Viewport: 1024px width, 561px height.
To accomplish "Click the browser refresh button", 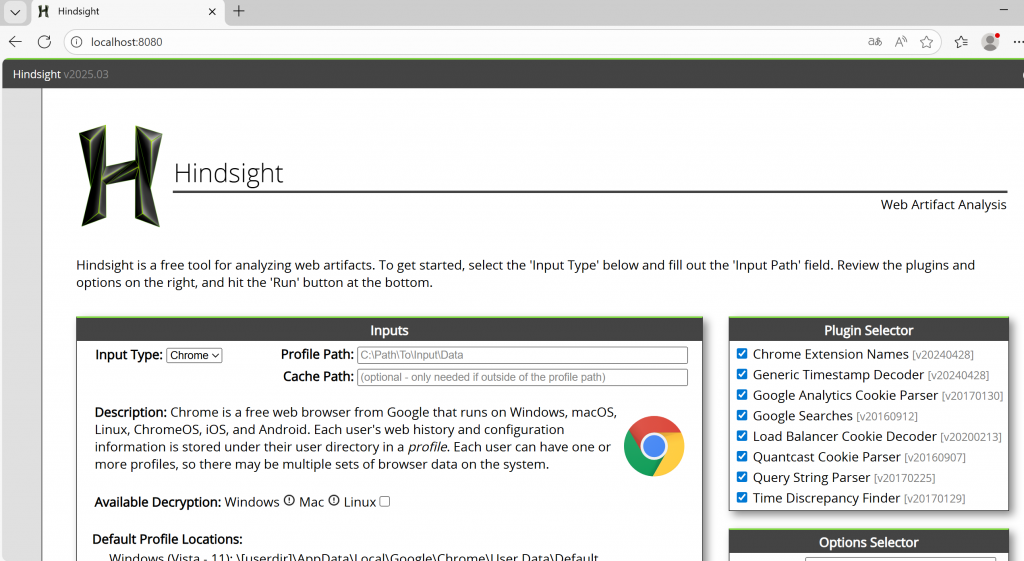I will tap(44, 42).
